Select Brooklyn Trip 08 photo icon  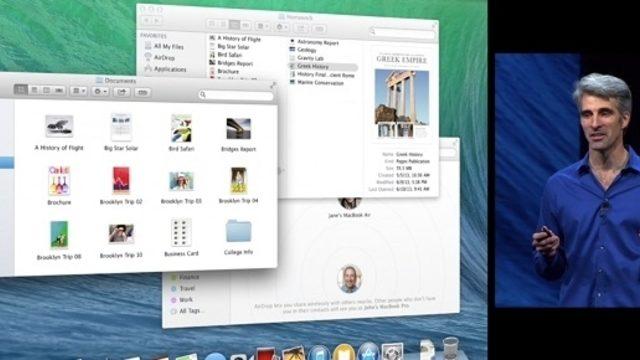pos(59,235)
